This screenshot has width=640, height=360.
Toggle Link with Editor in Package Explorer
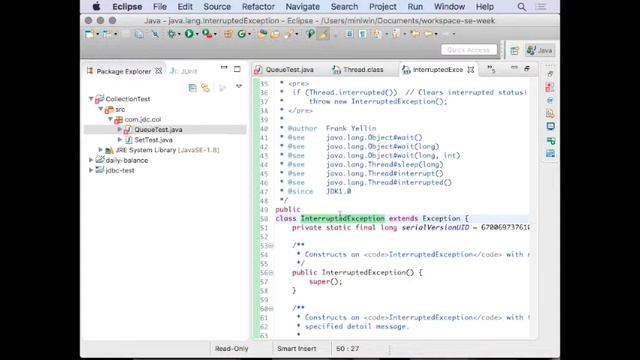(205, 88)
